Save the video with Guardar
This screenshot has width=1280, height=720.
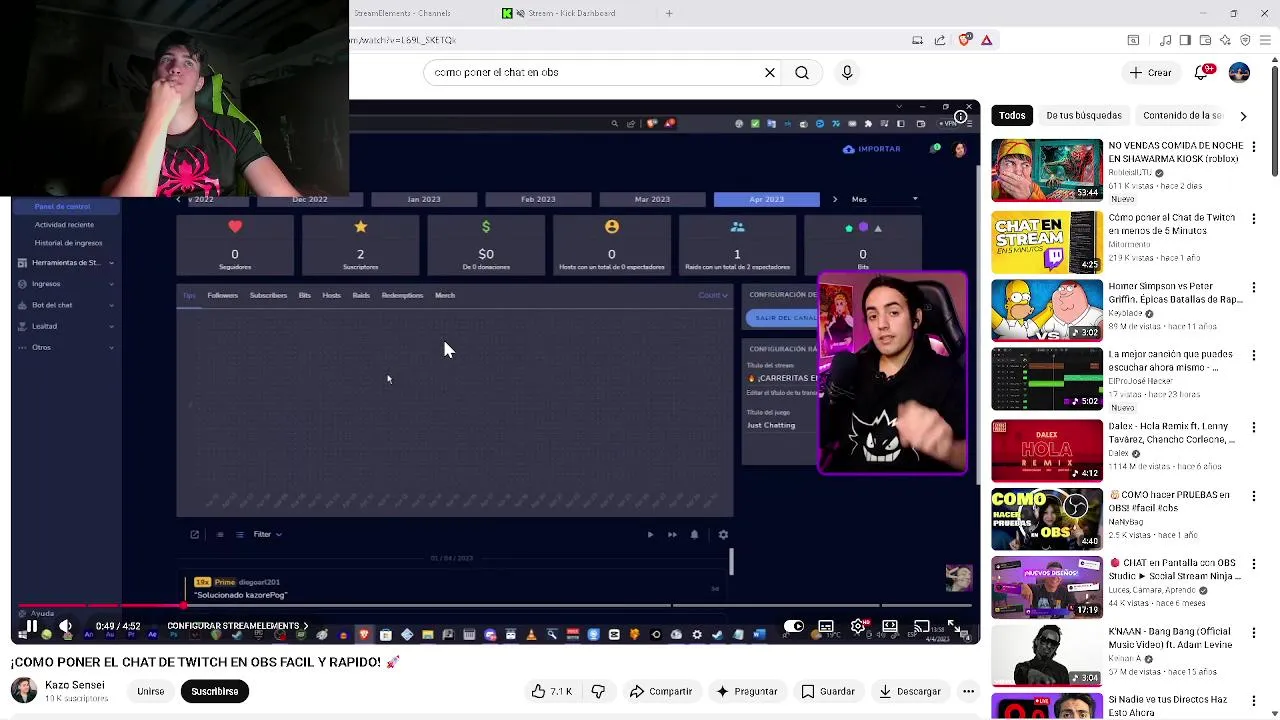[828, 691]
